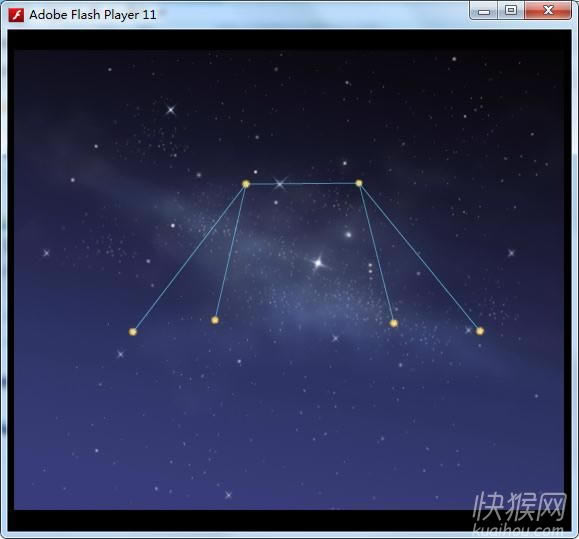Maximize the Adobe Flash Player window

point(511,10)
